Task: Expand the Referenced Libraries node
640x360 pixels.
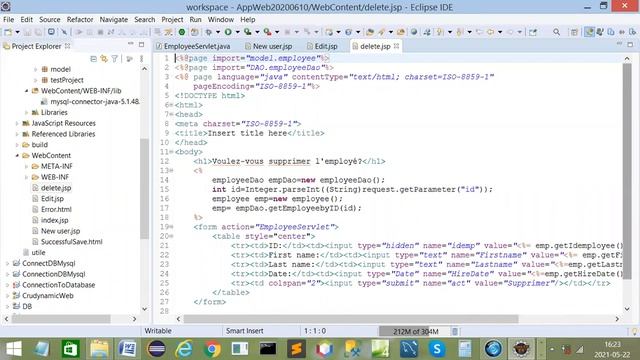Action: [x=17, y=134]
